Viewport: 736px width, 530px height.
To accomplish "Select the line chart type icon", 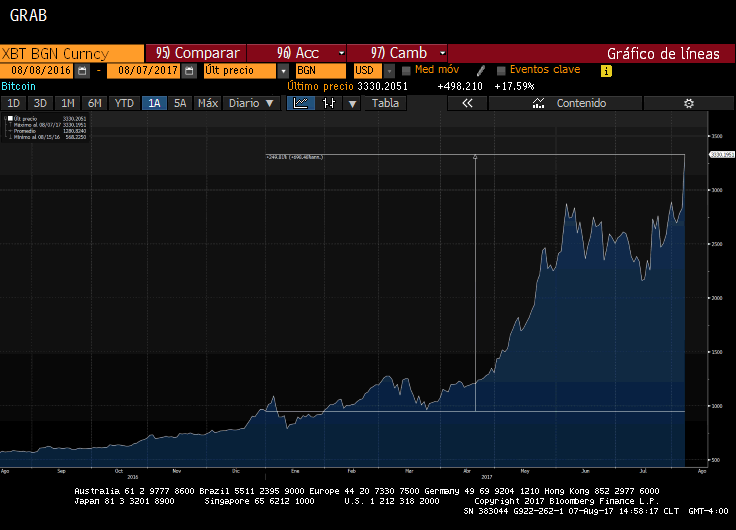I will point(300,103).
